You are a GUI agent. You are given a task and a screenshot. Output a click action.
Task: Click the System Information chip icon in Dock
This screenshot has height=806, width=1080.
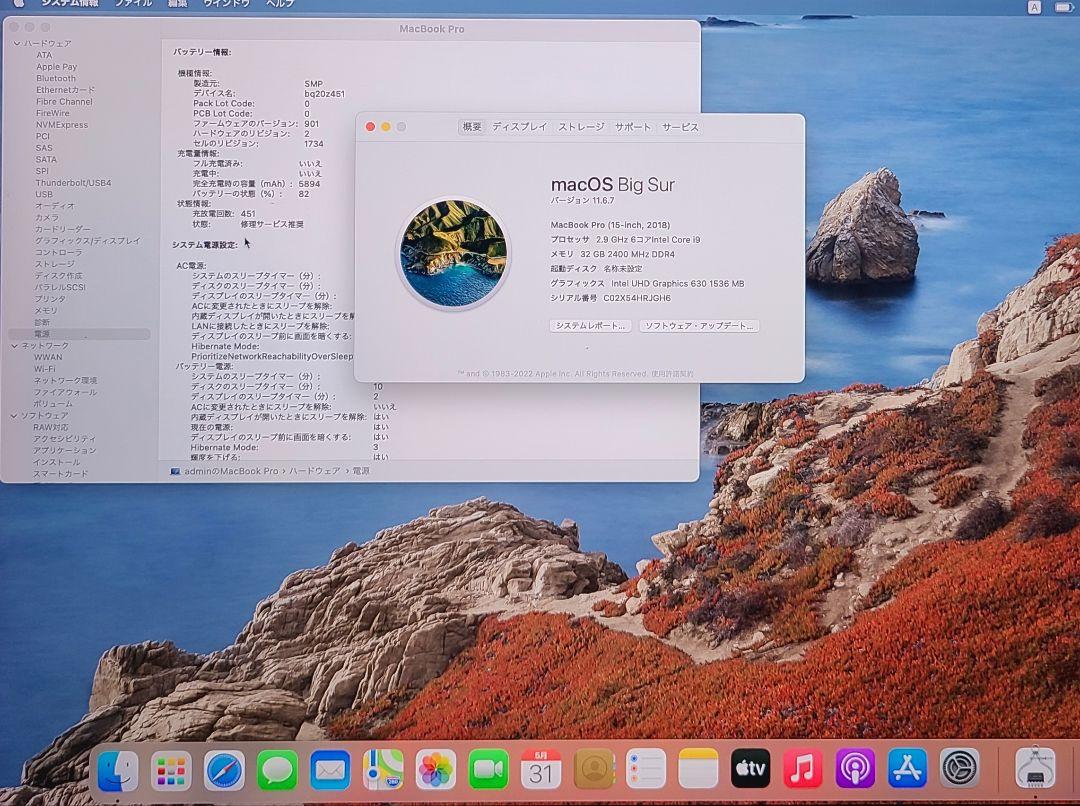coord(1035,768)
